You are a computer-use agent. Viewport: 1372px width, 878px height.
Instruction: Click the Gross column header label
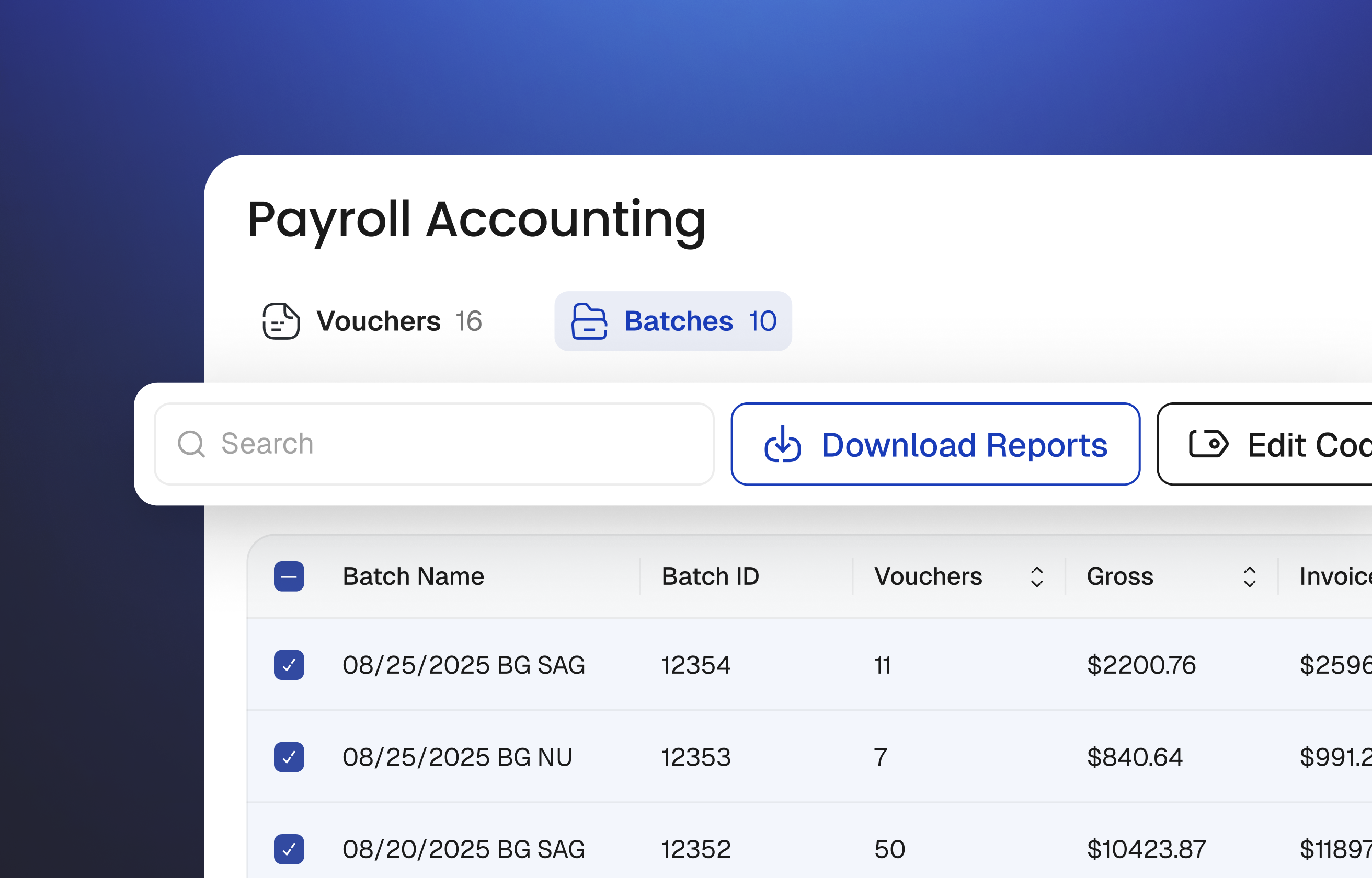click(x=1120, y=576)
